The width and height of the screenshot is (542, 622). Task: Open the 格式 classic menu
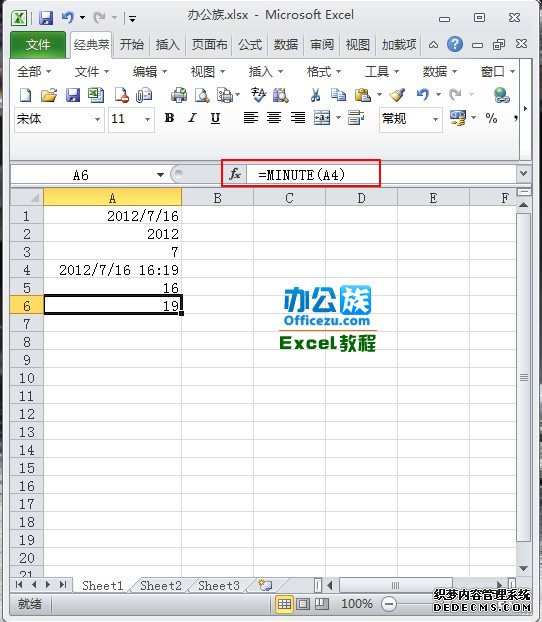(324, 72)
